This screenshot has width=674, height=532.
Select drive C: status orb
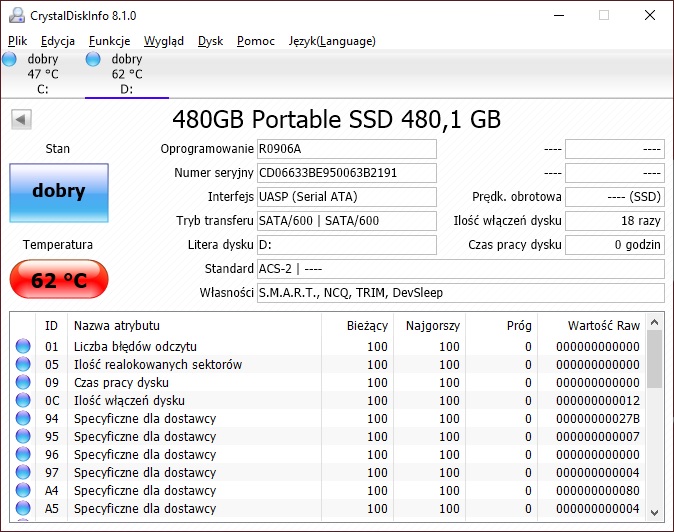[x=10, y=60]
